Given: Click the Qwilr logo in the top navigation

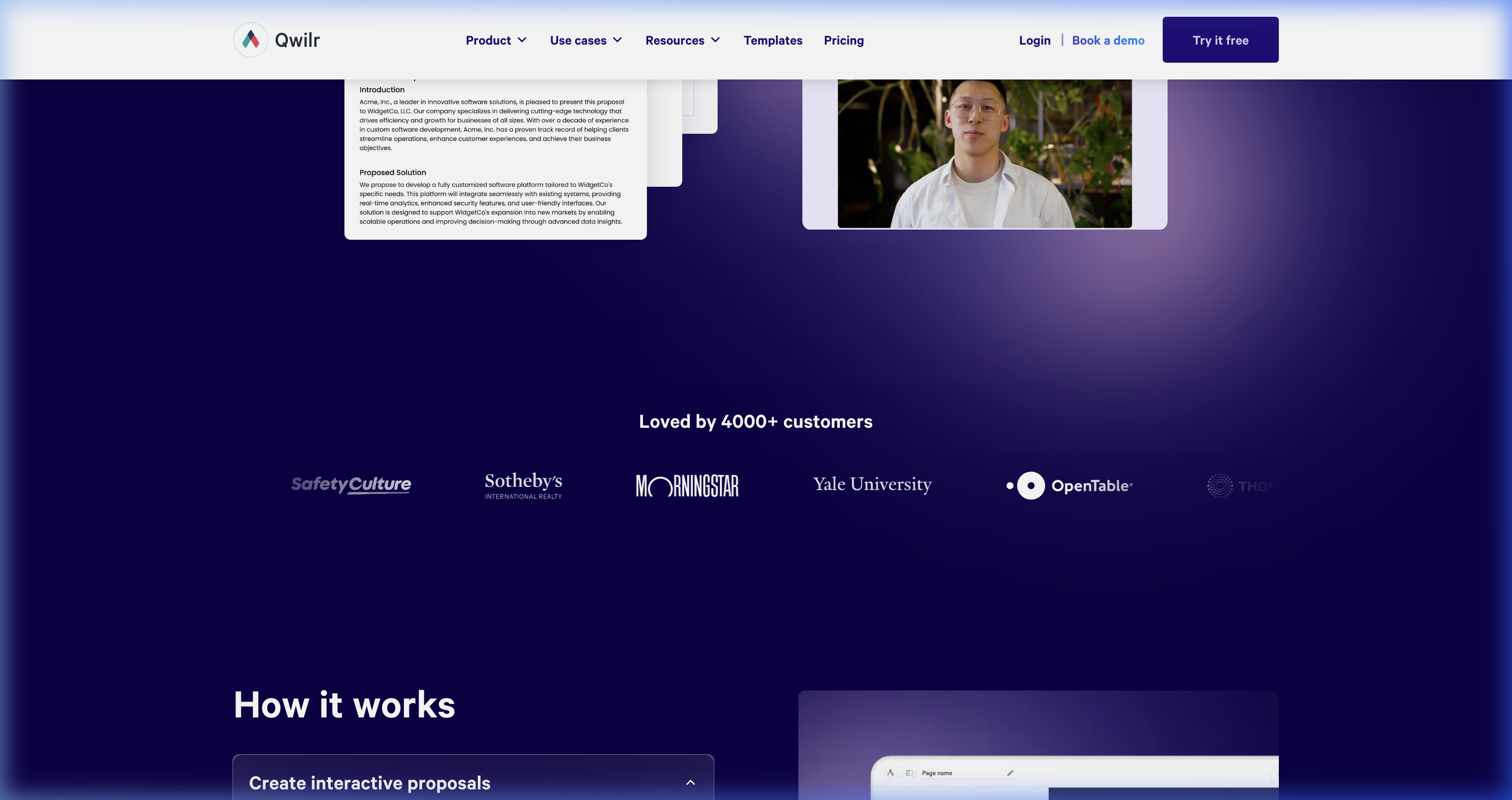Looking at the screenshot, I should (276, 39).
